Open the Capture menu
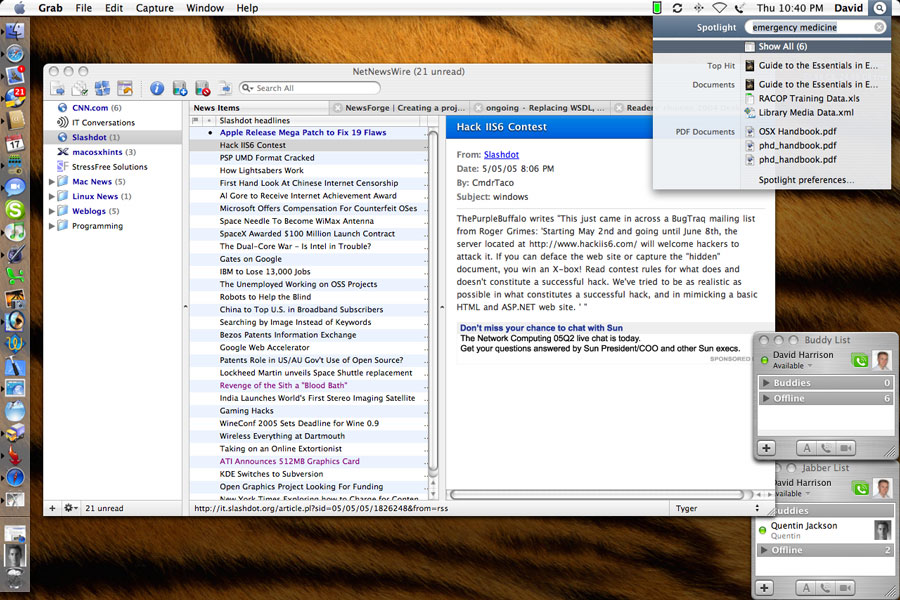Viewport: 900px width, 600px height. [x=154, y=8]
